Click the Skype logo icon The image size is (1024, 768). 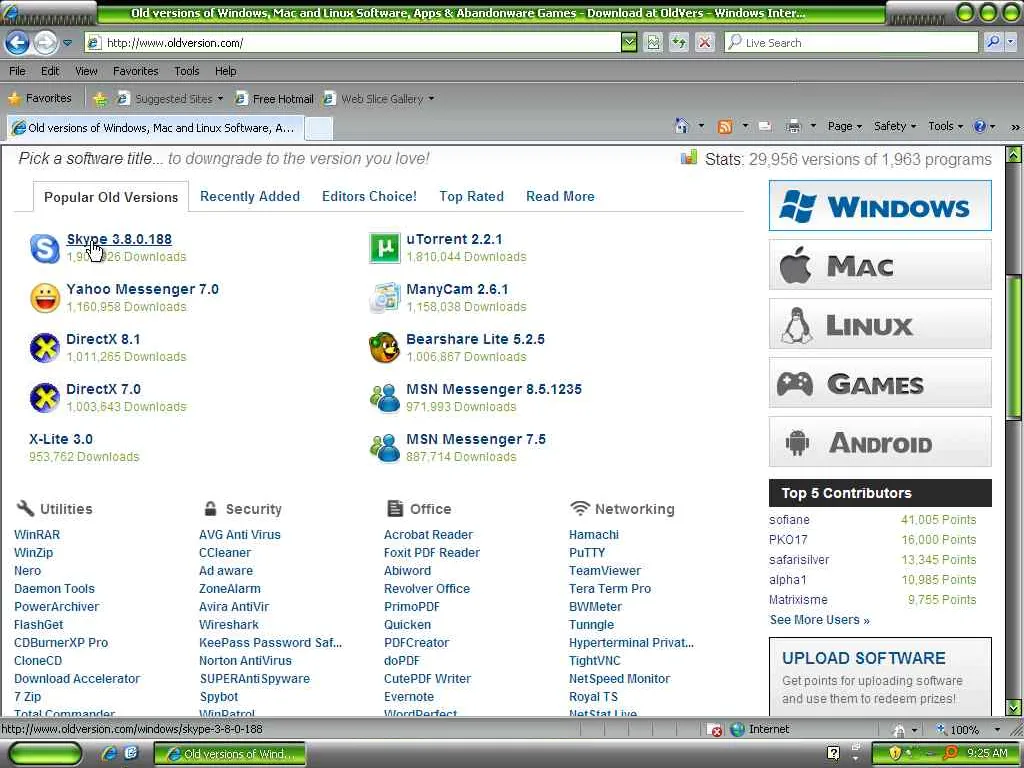coord(44,249)
